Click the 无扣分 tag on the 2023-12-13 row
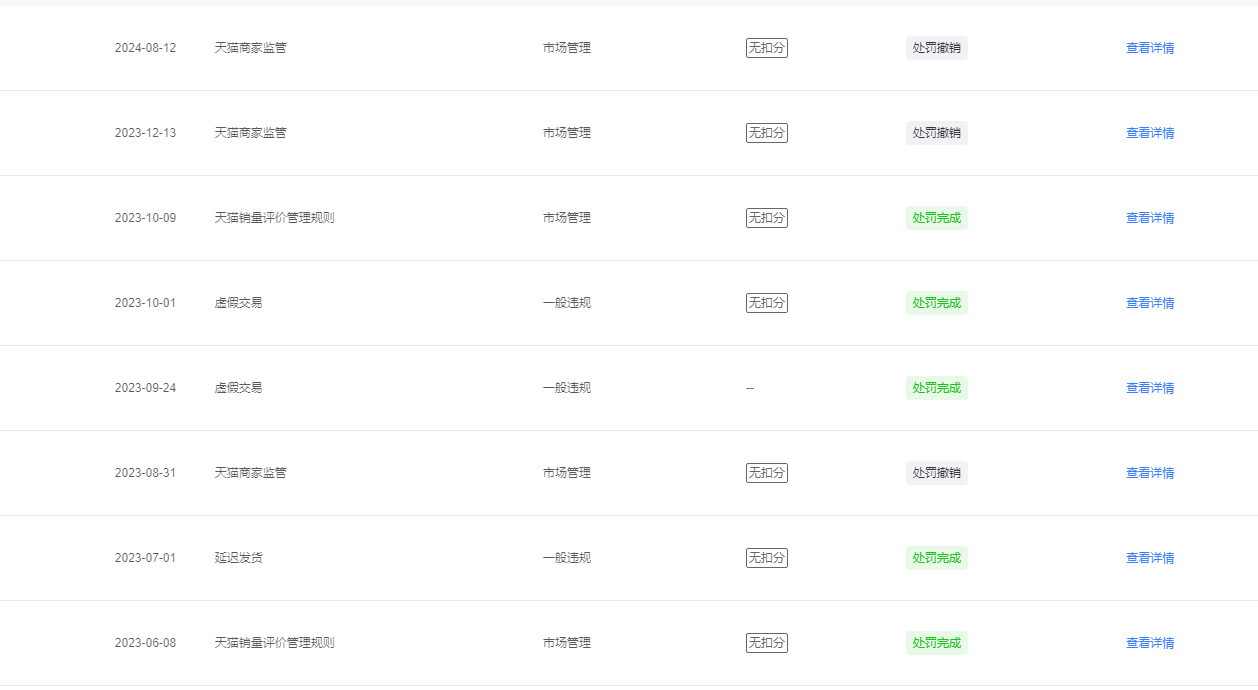The image size is (1258, 690). pos(767,133)
